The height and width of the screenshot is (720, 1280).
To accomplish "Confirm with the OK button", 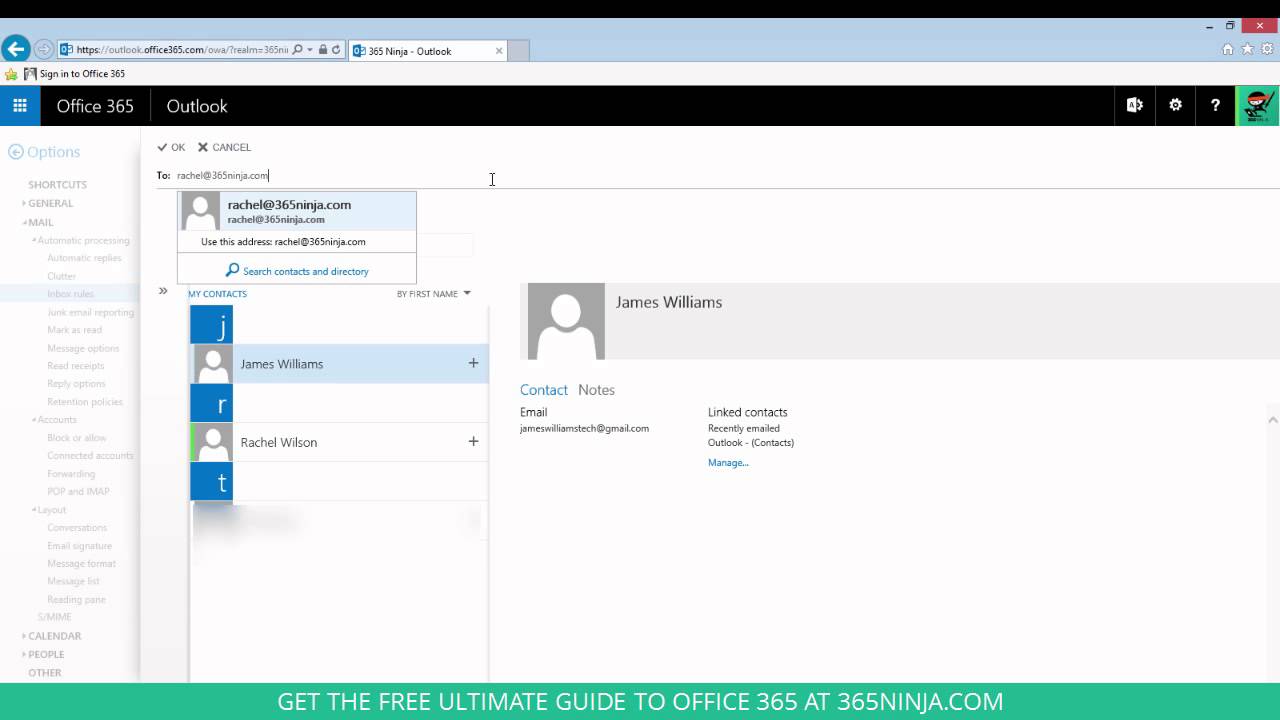I will (x=171, y=147).
